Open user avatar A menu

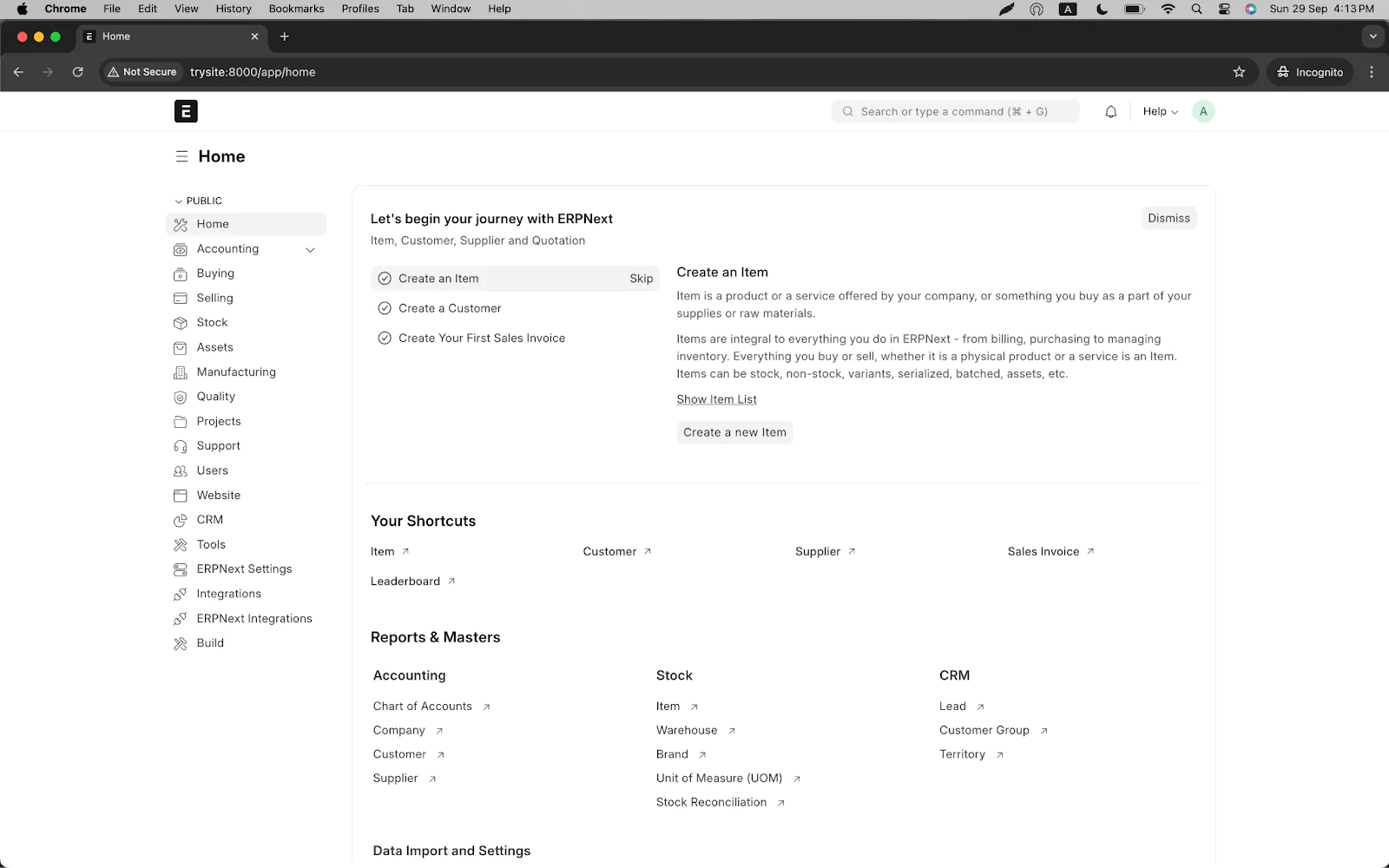click(1203, 111)
